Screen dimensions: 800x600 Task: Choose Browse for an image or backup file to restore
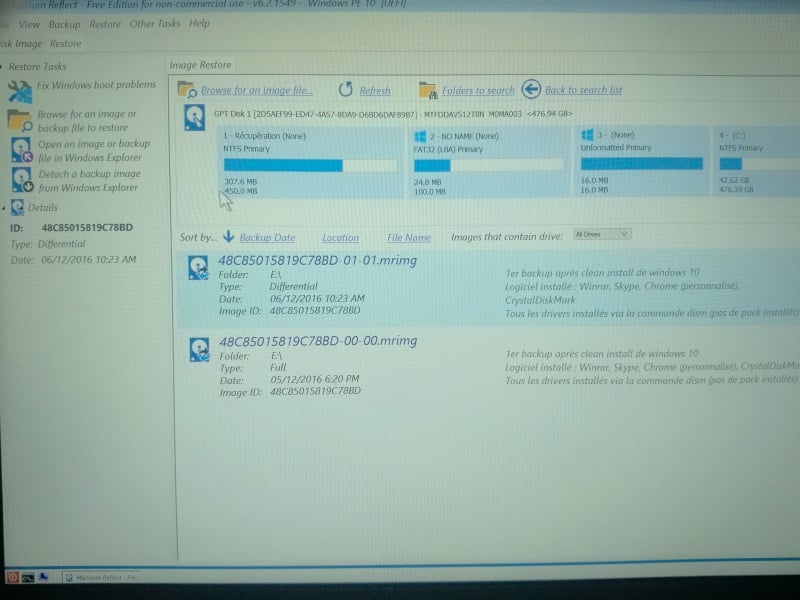point(87,121)
